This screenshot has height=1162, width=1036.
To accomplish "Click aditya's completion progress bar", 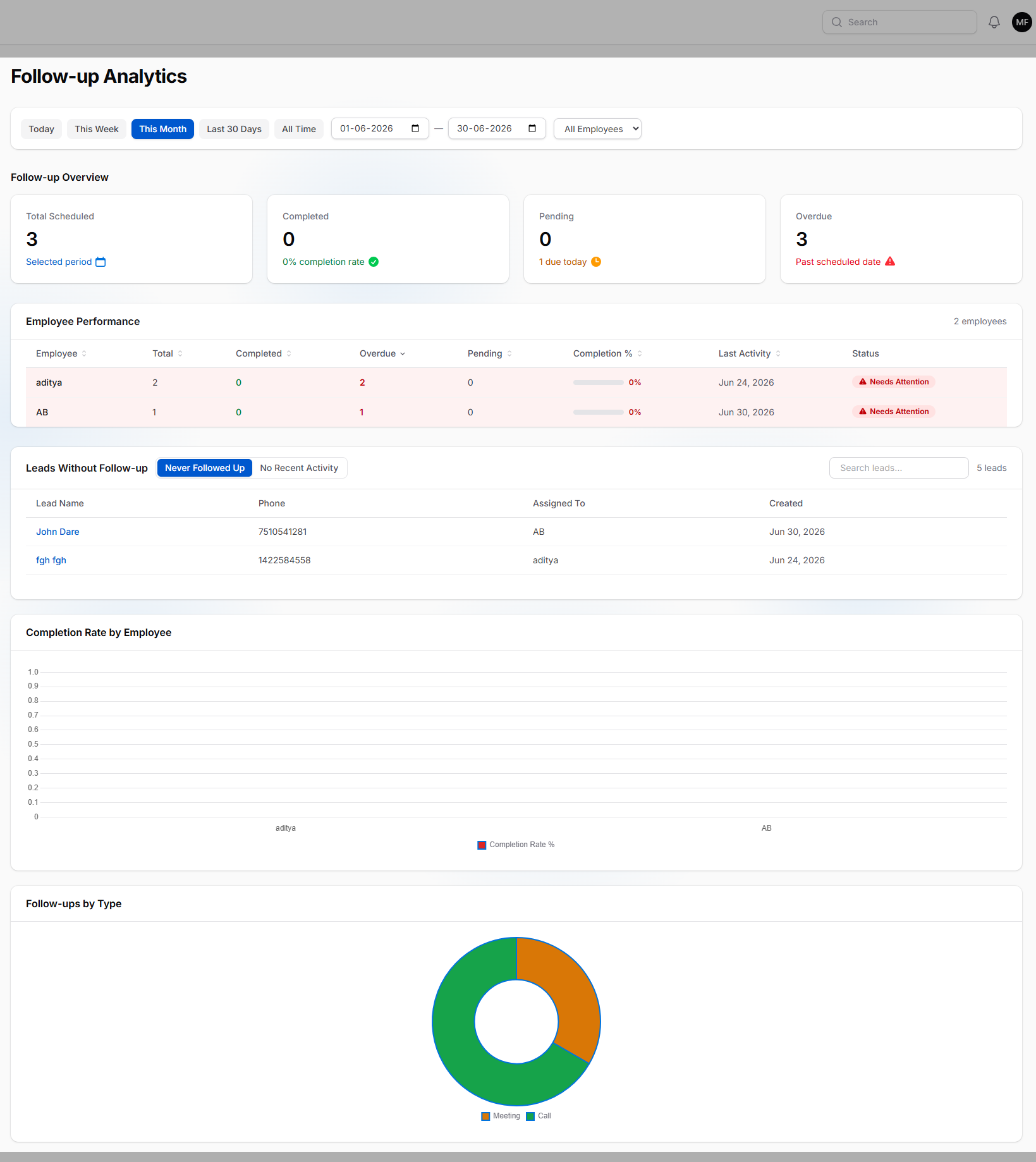I will 598,382.
